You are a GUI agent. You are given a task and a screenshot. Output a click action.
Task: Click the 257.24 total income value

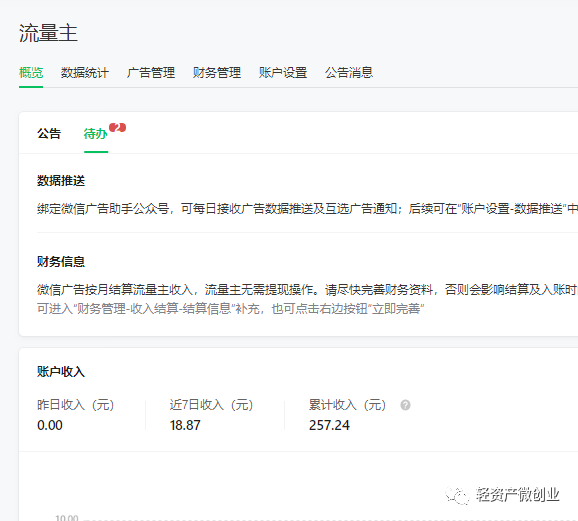pyautogui.click(x=329, y=426)
